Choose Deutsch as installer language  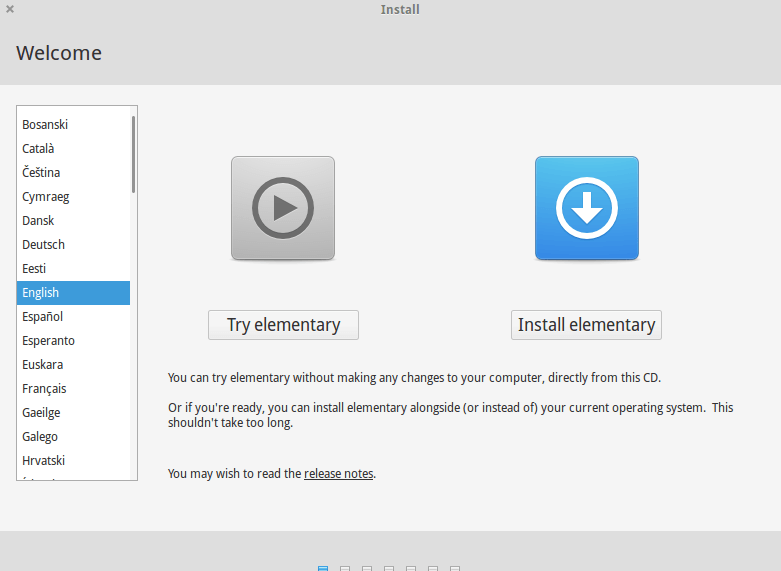(43, 245)
